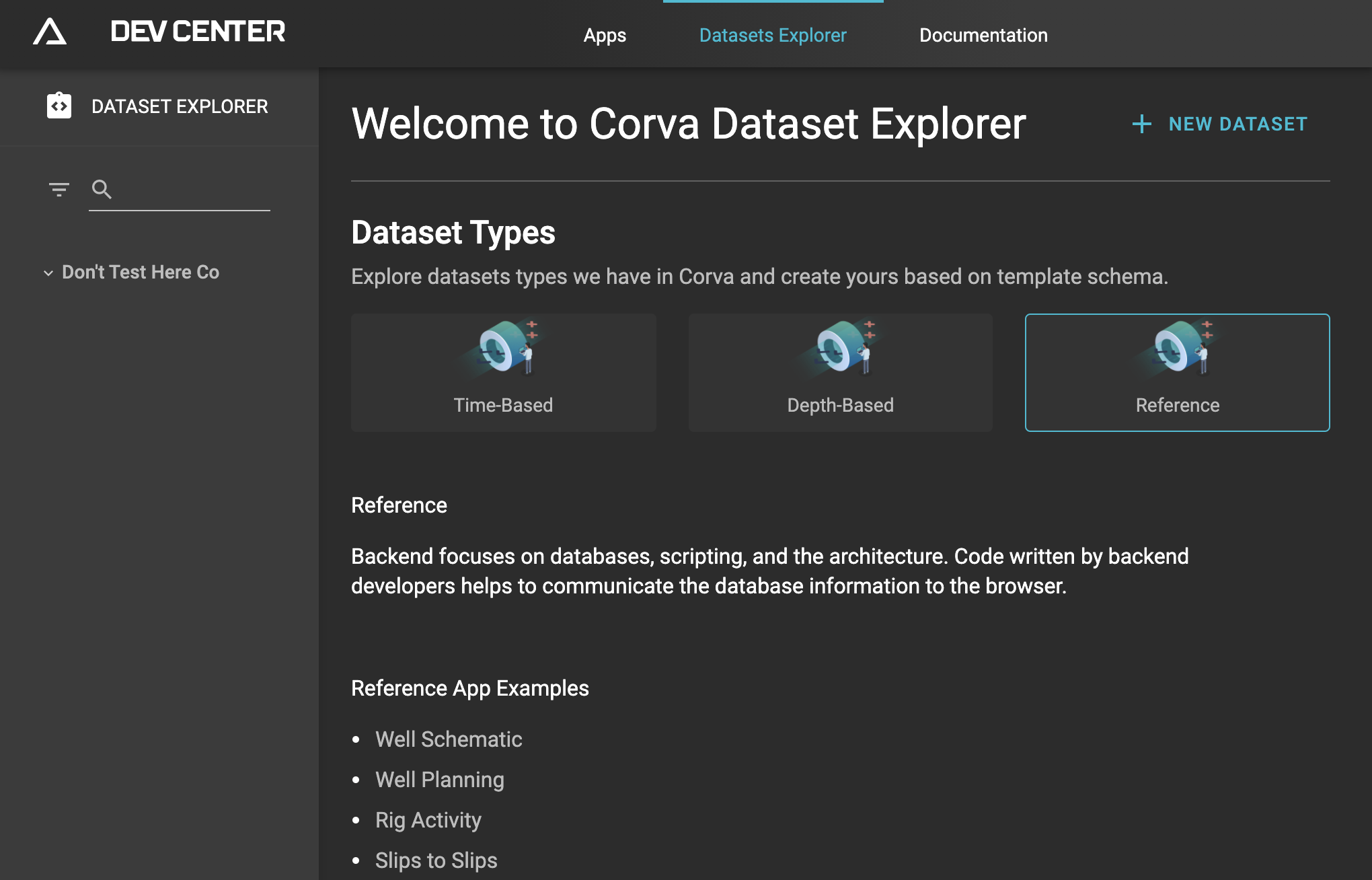The width and height of the screenshot is (1372, 880).
Task: Open the Documentation tab
Action: click(983, 35)
